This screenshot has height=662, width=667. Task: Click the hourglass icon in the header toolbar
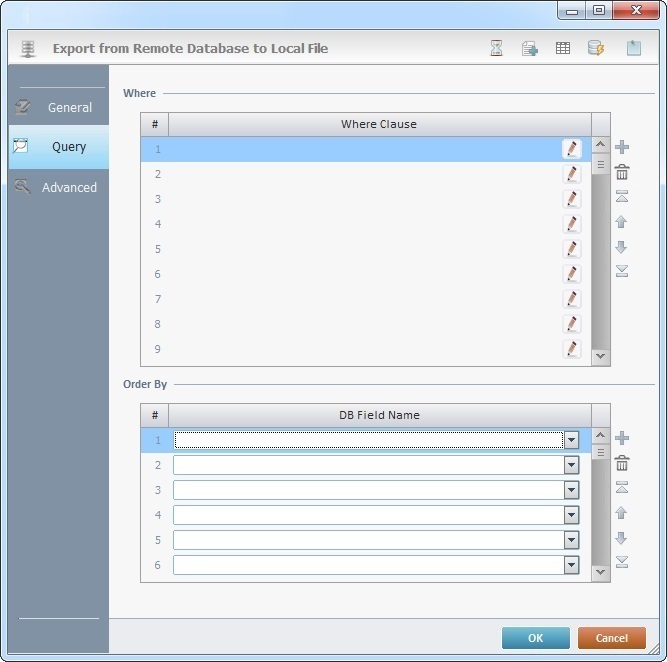[x=496, y=48]
